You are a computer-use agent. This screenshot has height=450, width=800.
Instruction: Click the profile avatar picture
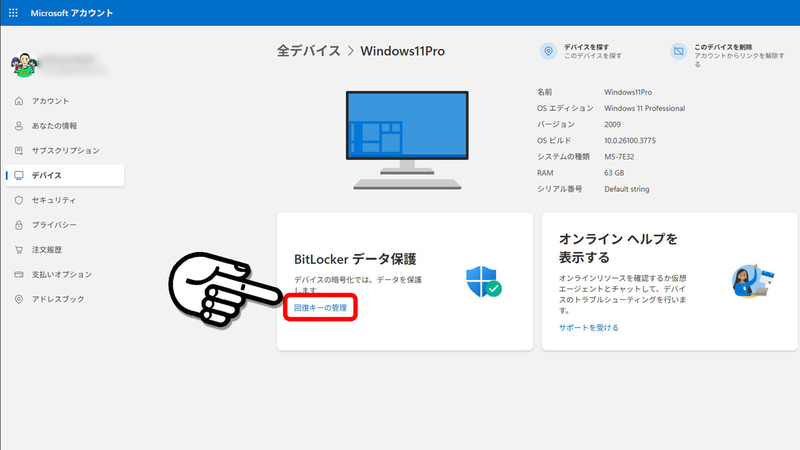(x=24, y=65)
